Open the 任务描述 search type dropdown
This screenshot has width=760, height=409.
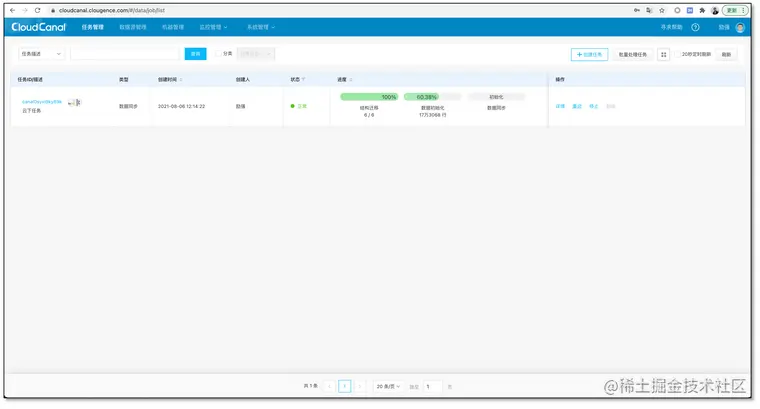tap(41, 54)
